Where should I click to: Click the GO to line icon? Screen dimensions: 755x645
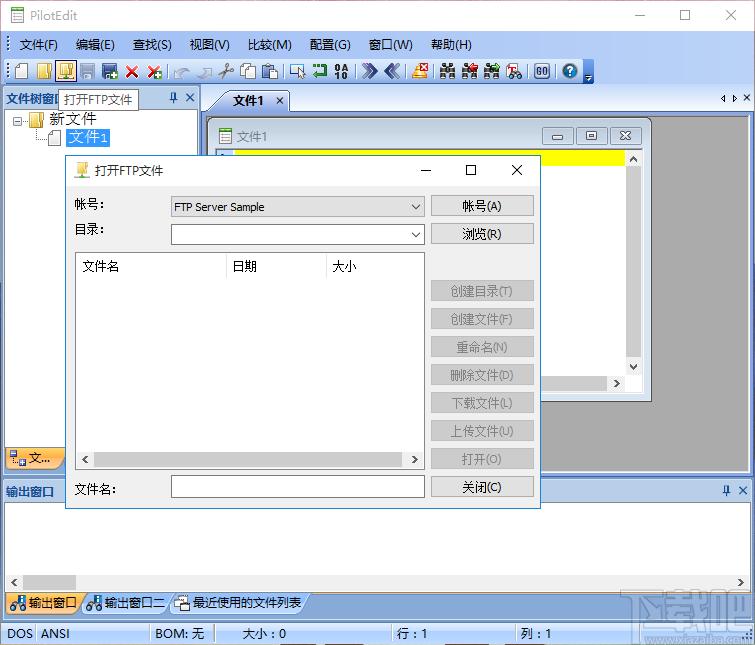pyautogui.click(x=542, y=71)
